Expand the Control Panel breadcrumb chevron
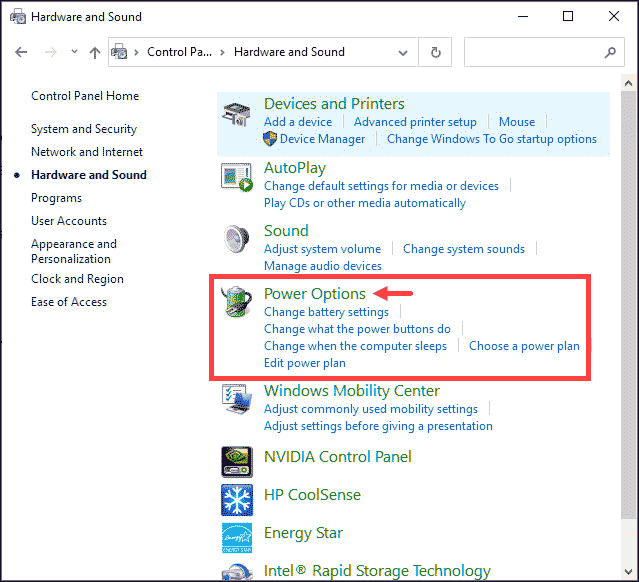The height and width of the screenshot is (582, 639). click(x=223, y=53)
